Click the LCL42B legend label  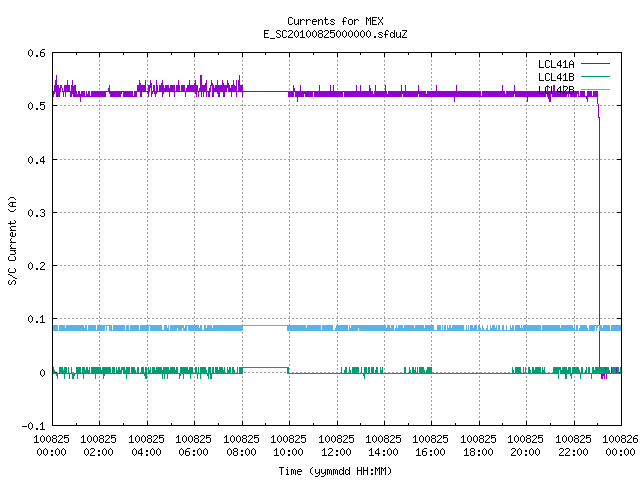tap(556, 90)
